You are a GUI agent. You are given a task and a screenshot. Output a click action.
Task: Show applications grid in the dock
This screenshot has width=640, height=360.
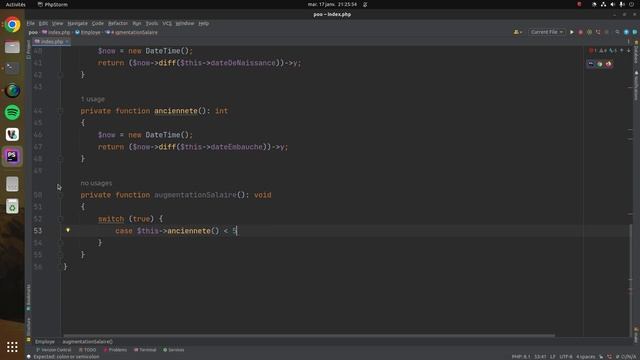[12, 347]
